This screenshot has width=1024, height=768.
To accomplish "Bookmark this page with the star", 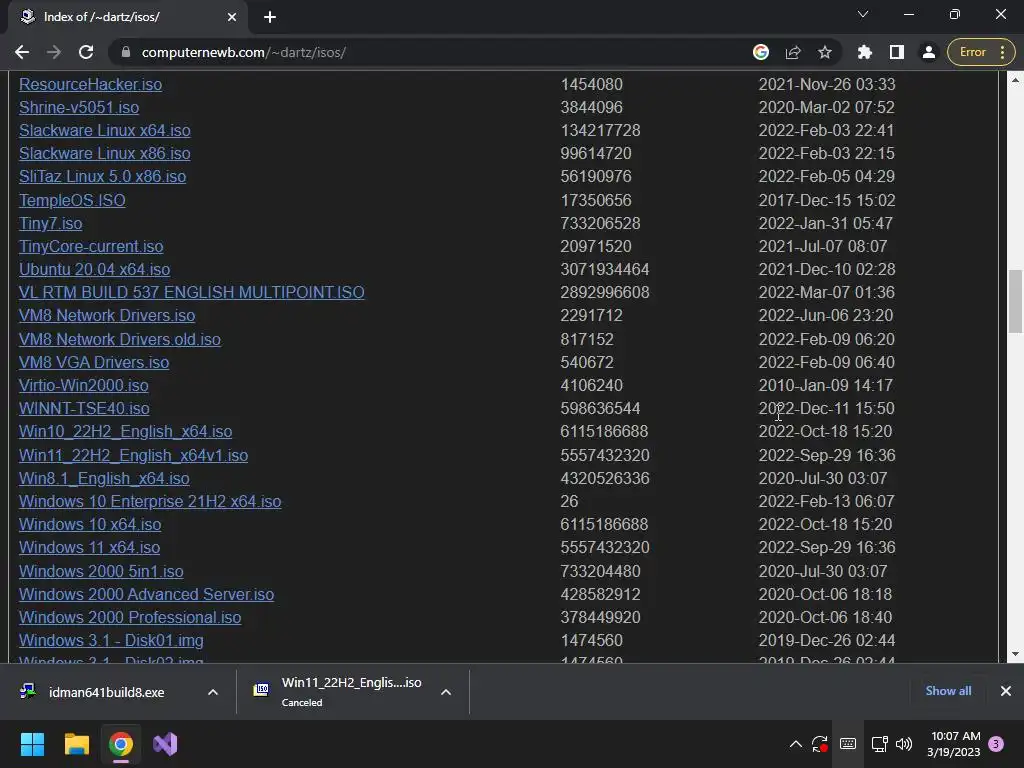I will click(x=825, y=52).
